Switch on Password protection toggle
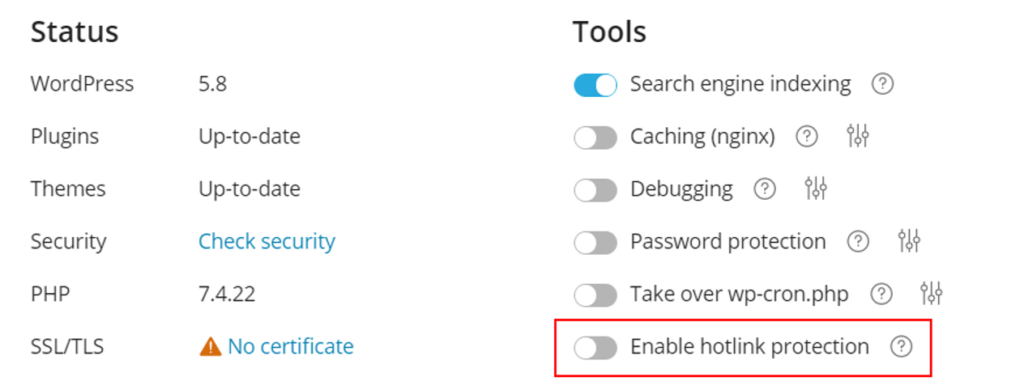 click(x=596, y=242)
